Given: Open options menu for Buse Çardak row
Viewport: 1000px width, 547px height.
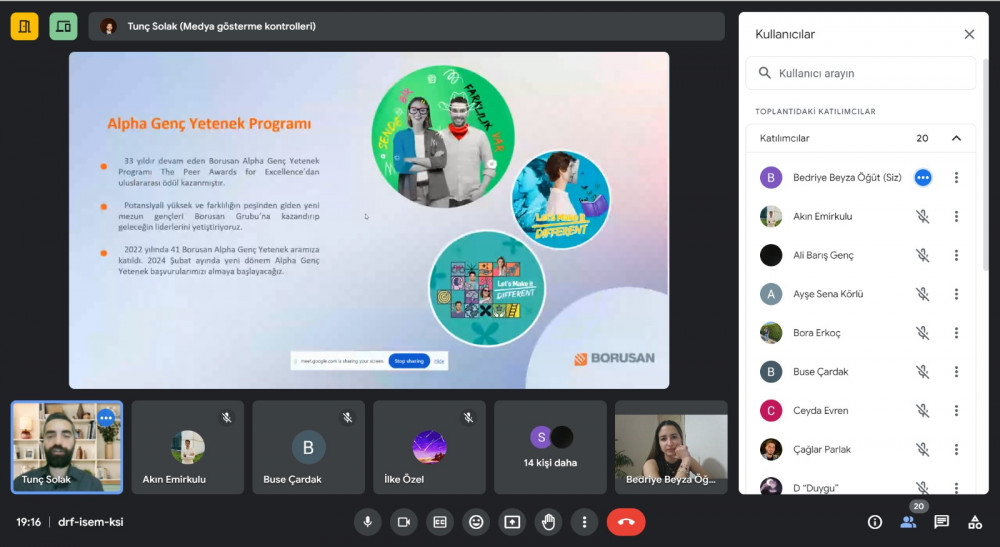Looking at the screenshot, I should pos(956,372).
